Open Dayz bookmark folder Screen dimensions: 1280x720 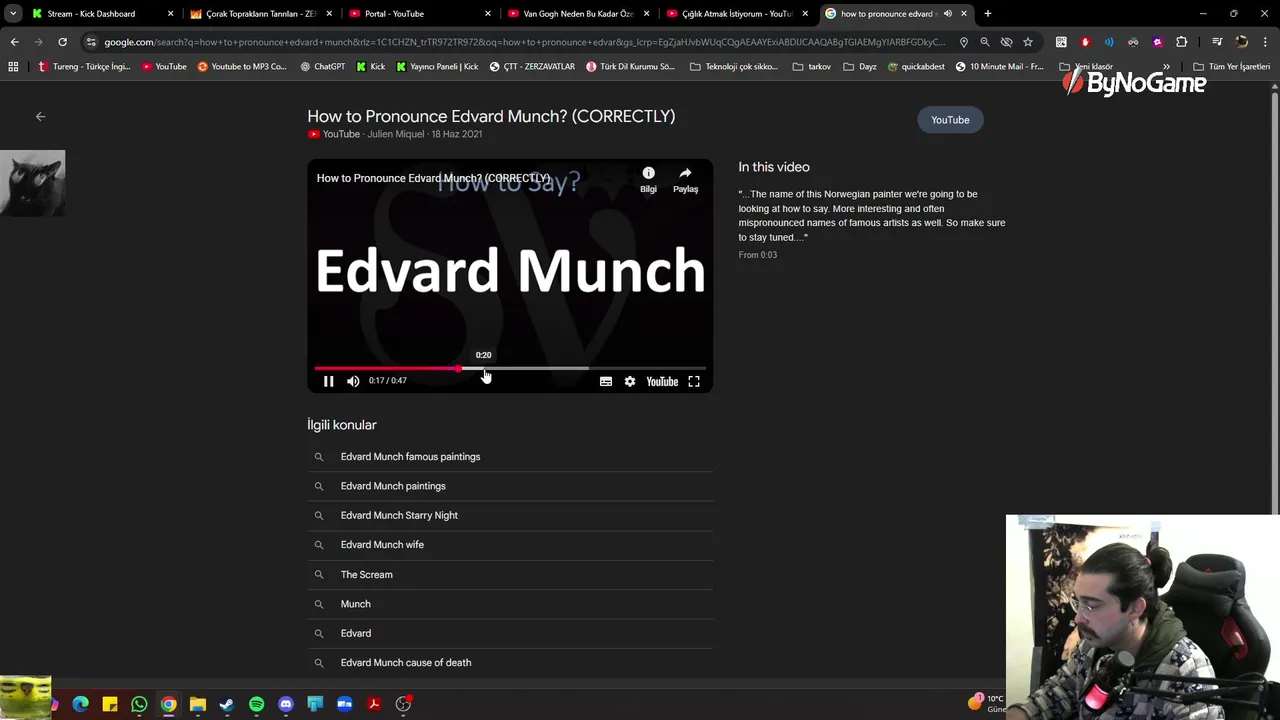[860, 67]
